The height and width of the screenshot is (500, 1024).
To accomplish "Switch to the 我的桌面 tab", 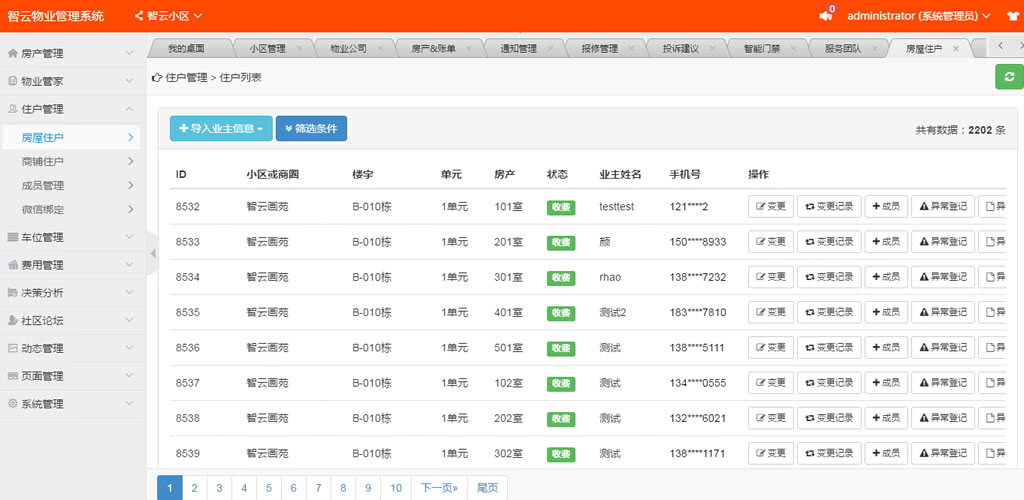I will (x=186, y=48).
